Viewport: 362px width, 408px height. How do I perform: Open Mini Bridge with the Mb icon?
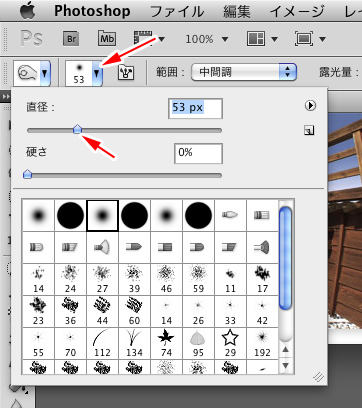click(x=107, y=39)
